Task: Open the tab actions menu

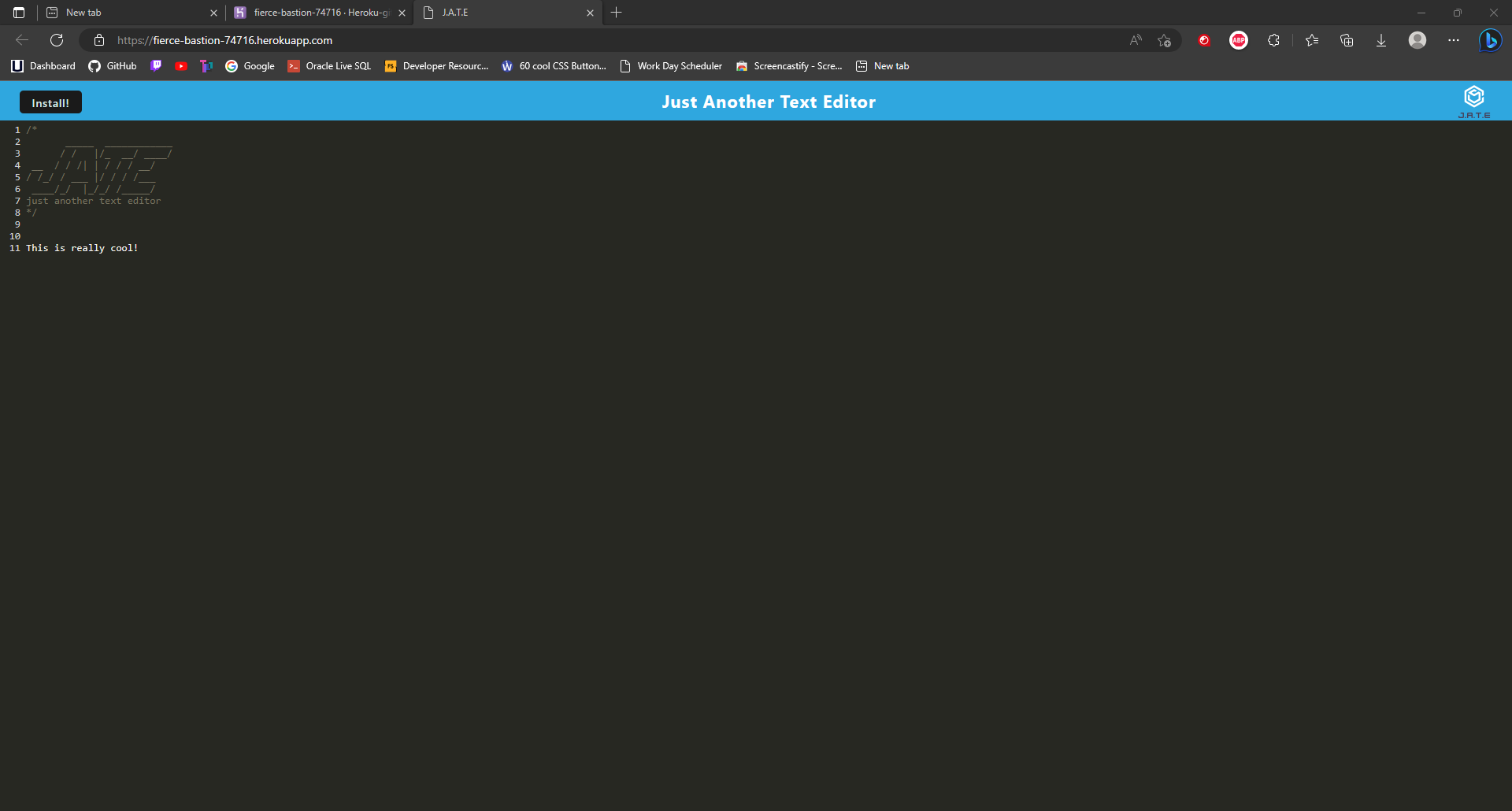Action: pos(17,13)
